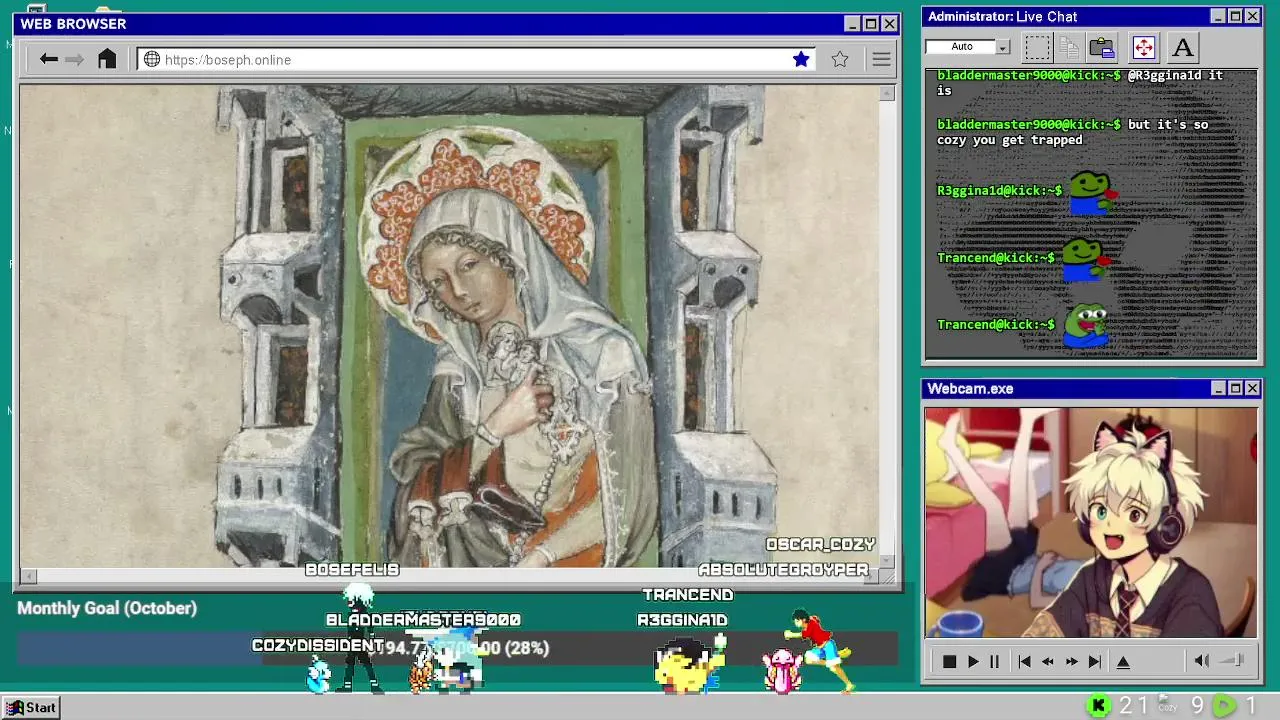Click the COZYDISSIDENT name label

[318, 645]
